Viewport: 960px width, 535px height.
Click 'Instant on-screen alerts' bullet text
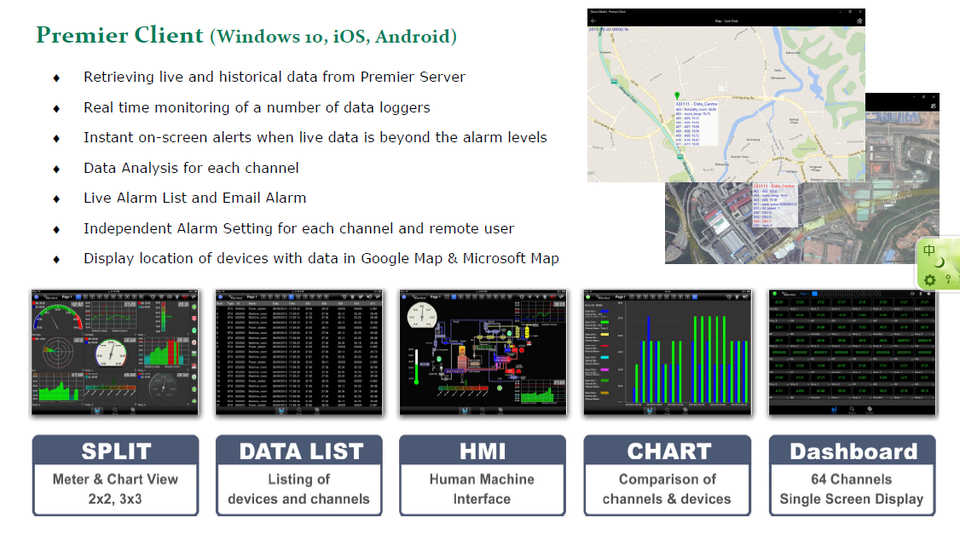pos(315,138)
